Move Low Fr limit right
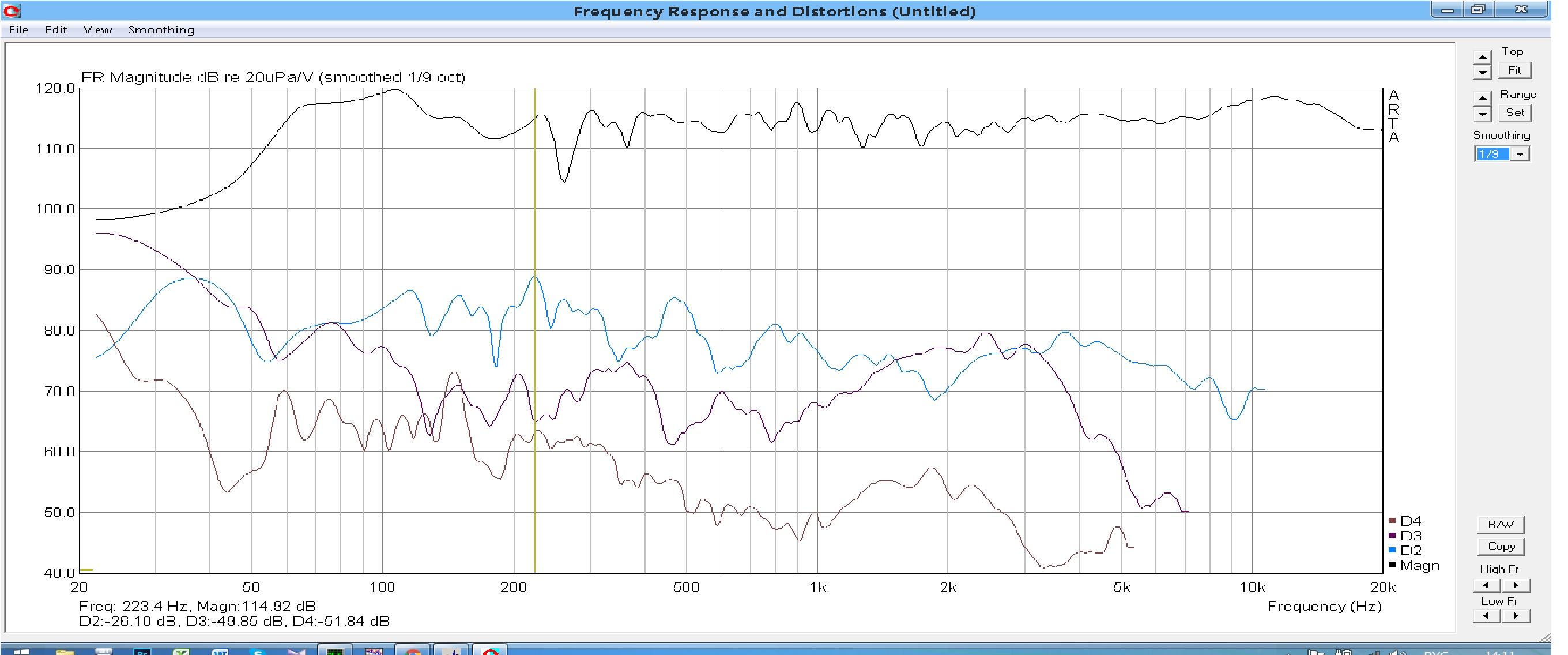Viewport: 1568px width, 655px height. point(1516,615)
